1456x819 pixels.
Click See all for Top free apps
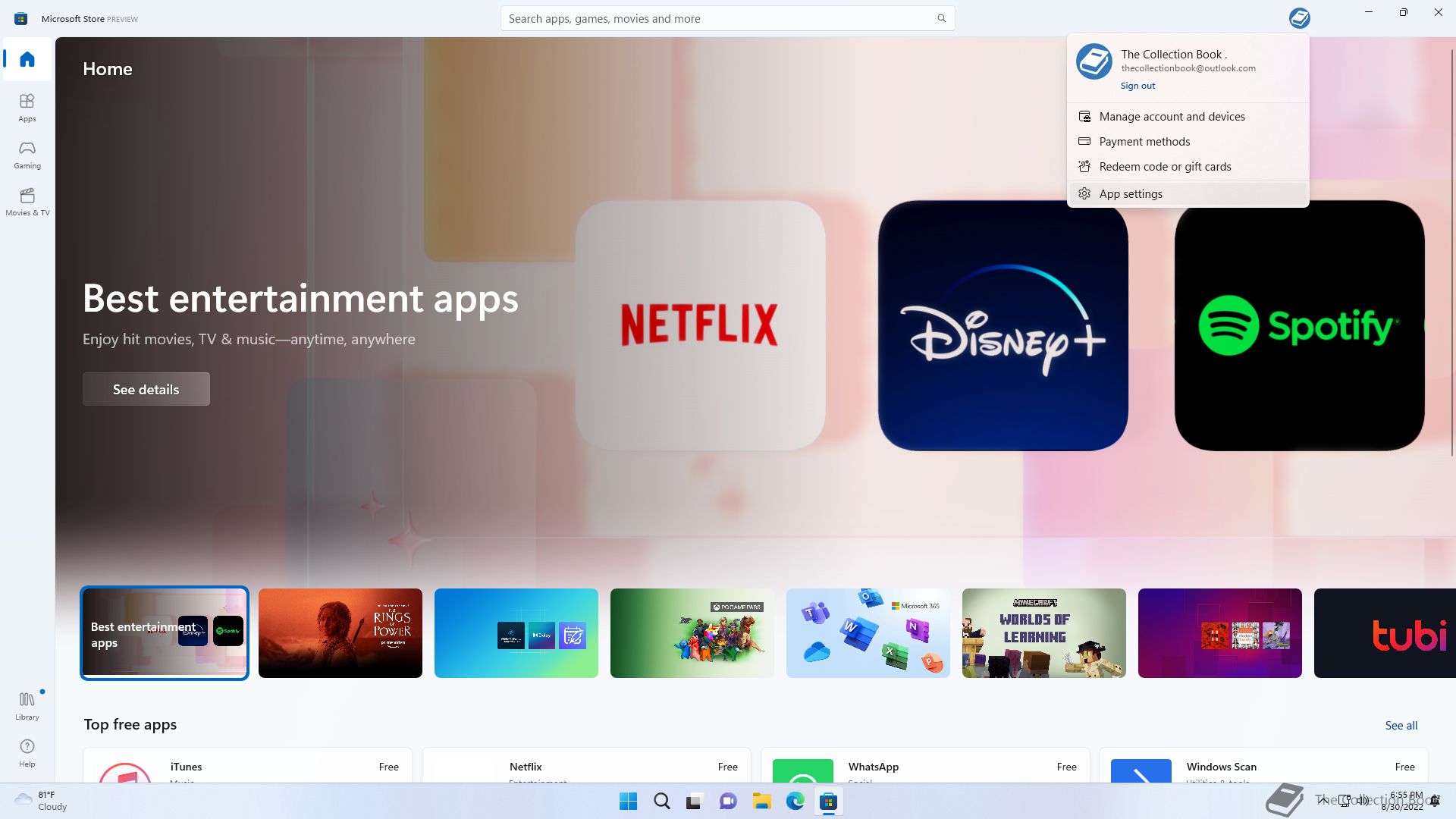tap(1401, 726)
